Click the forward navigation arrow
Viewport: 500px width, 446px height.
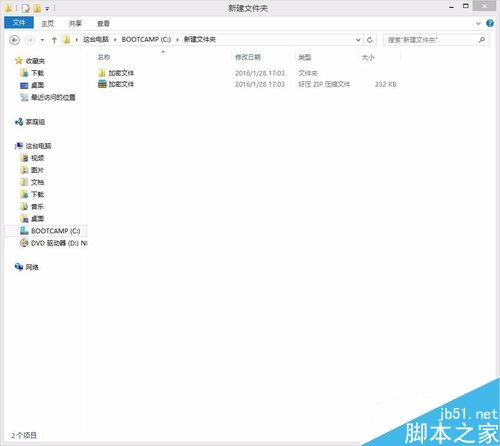(30, 40)
